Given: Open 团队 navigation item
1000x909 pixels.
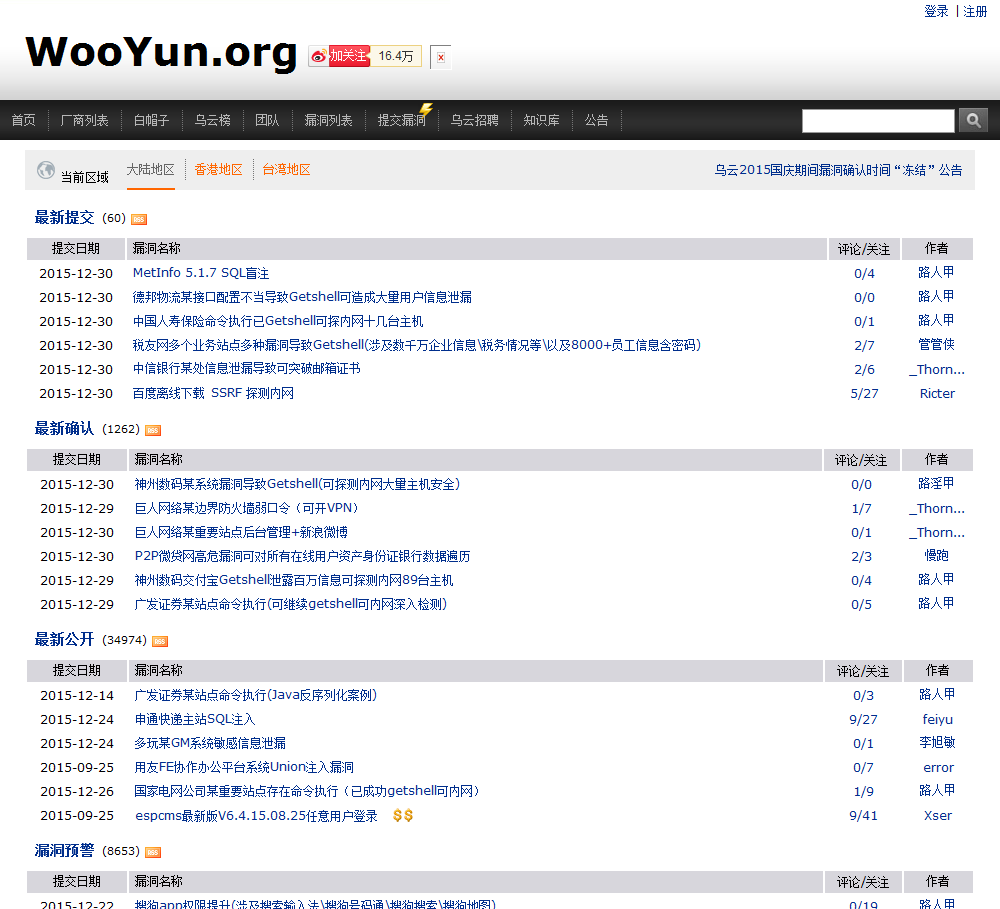Looking at the screenshot, I should click(x=267, y=120).
